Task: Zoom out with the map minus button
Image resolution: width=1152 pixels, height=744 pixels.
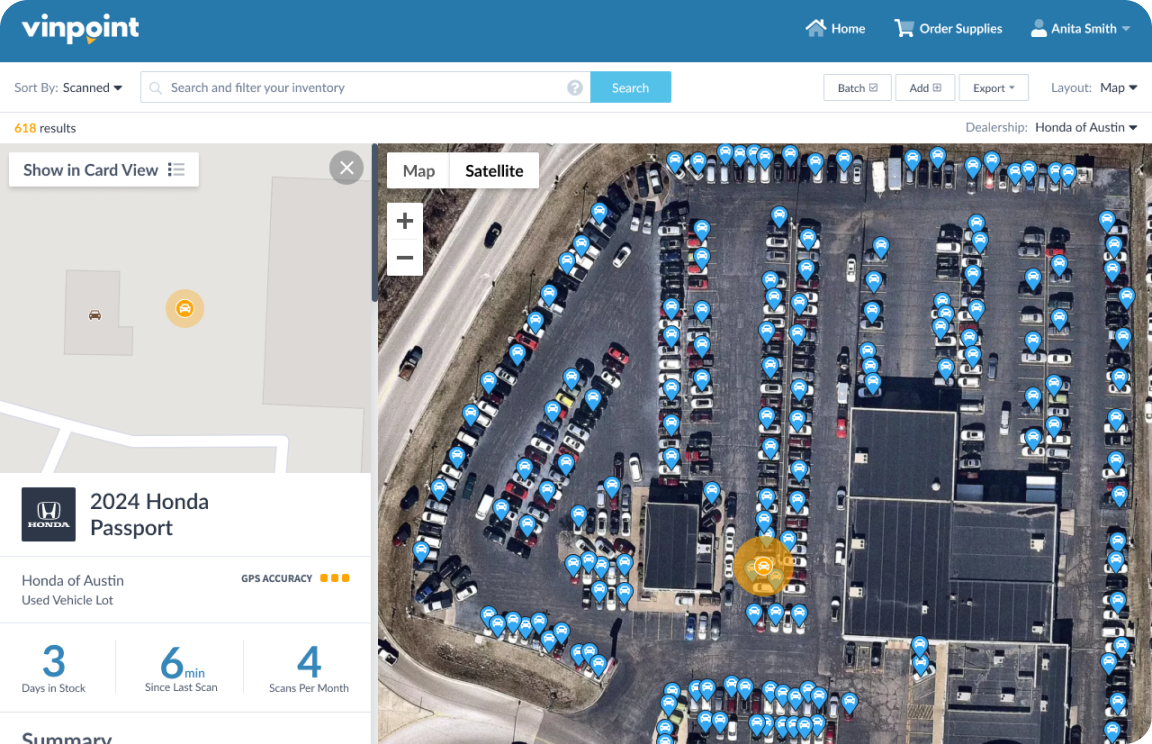Action: coord(405,258)
